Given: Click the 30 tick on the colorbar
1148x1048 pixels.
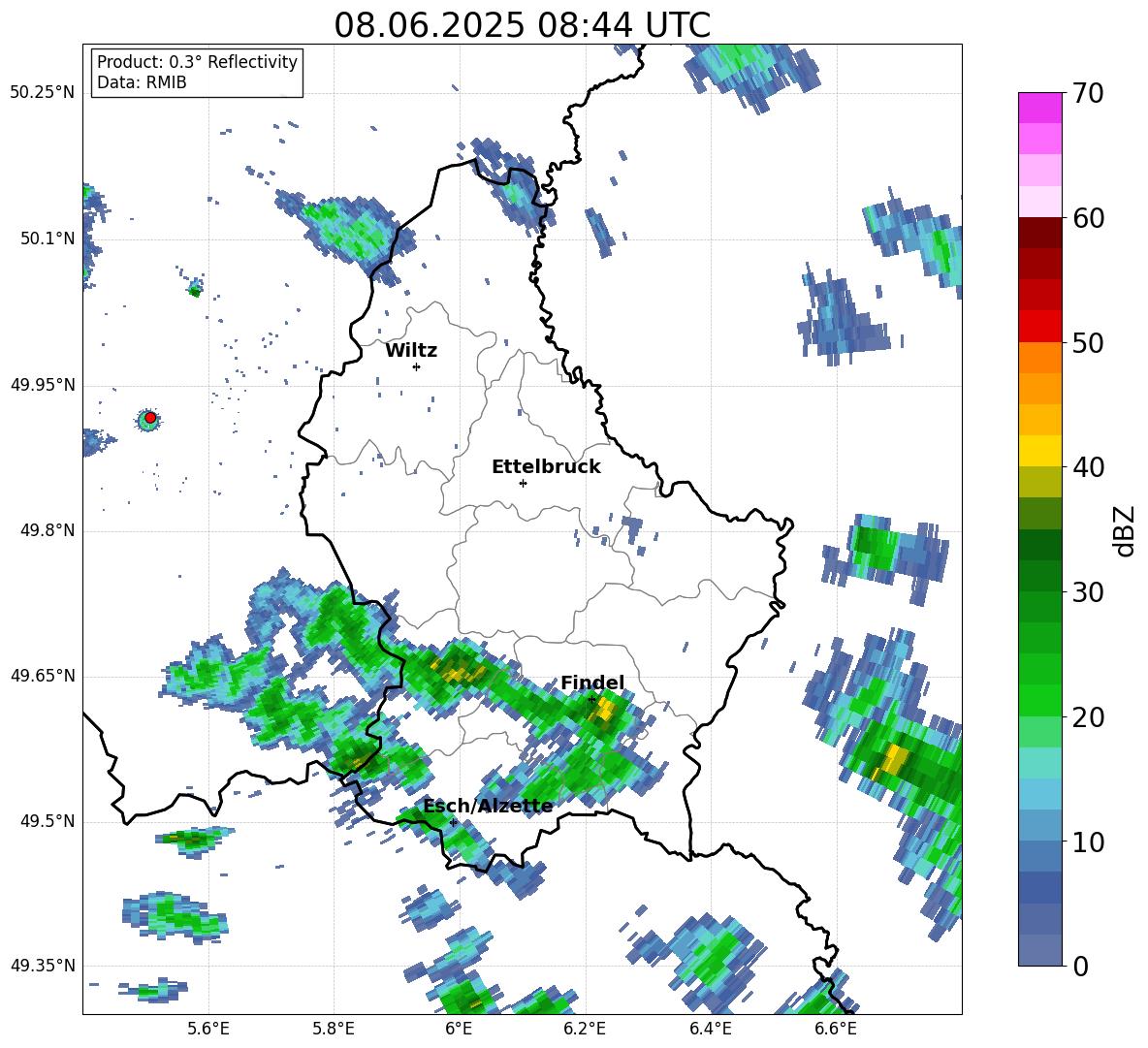Looking at the screenshot, I should click(x=1088, y=592).
